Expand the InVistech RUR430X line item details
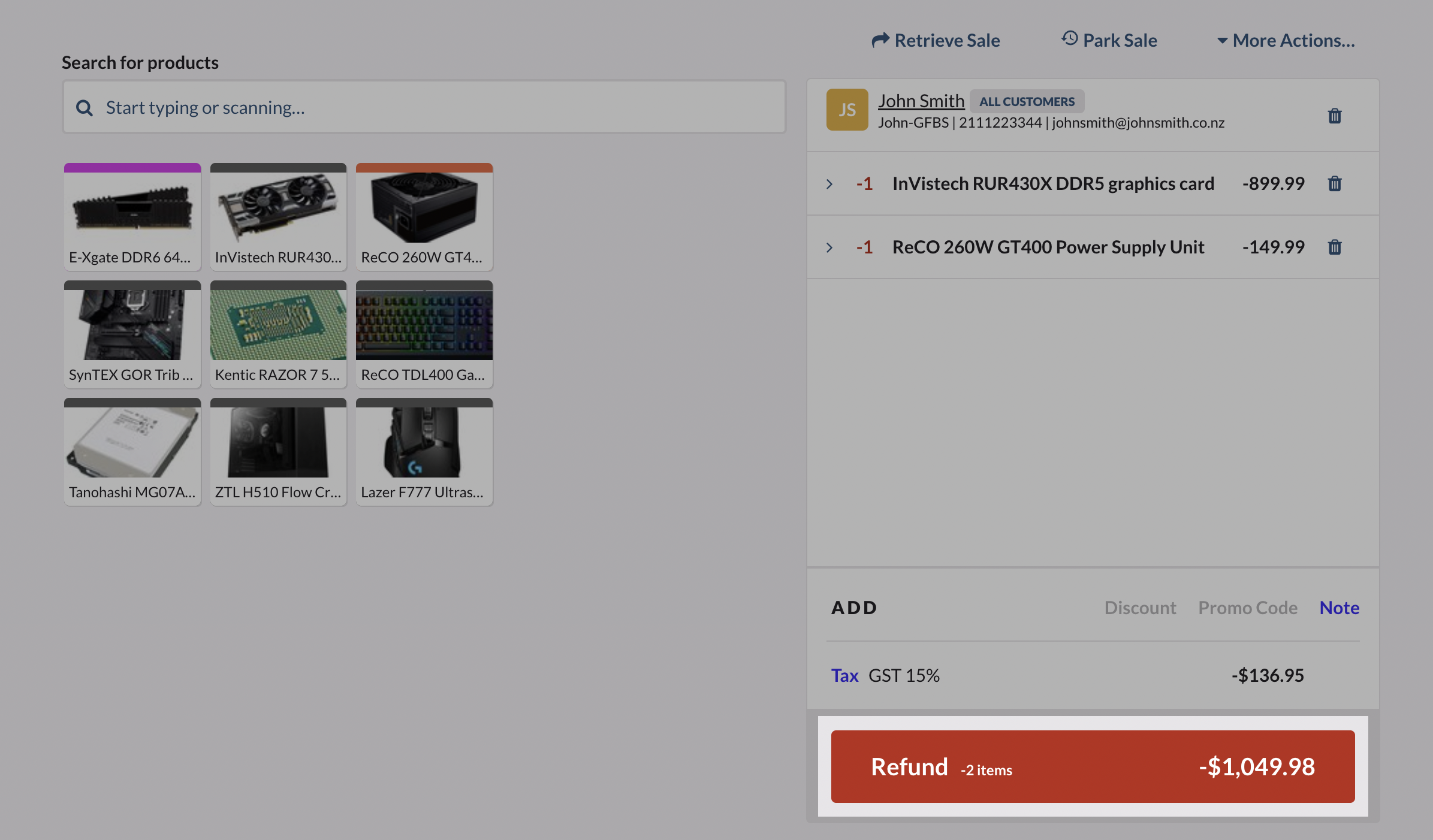The image size is (1433, 840). pyautogui.click(x=829, y=184)
